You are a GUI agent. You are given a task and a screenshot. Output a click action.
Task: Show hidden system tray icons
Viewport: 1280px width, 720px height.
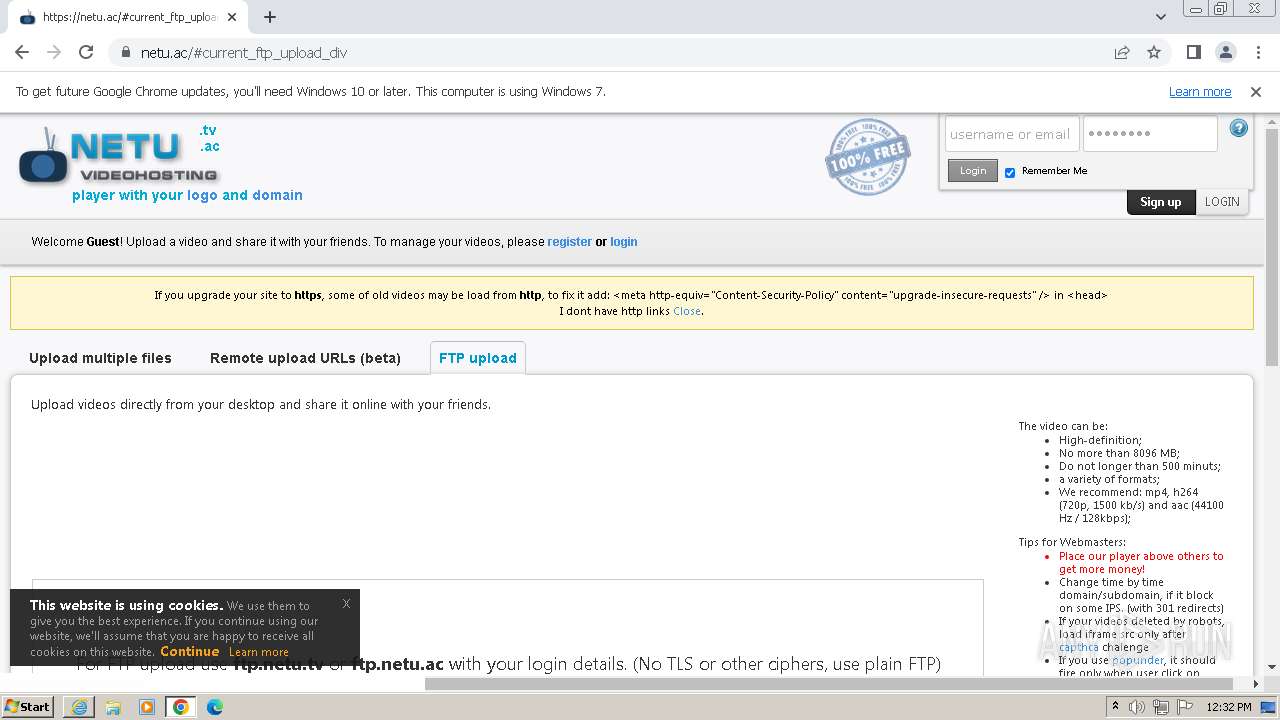coord(1116,707)
